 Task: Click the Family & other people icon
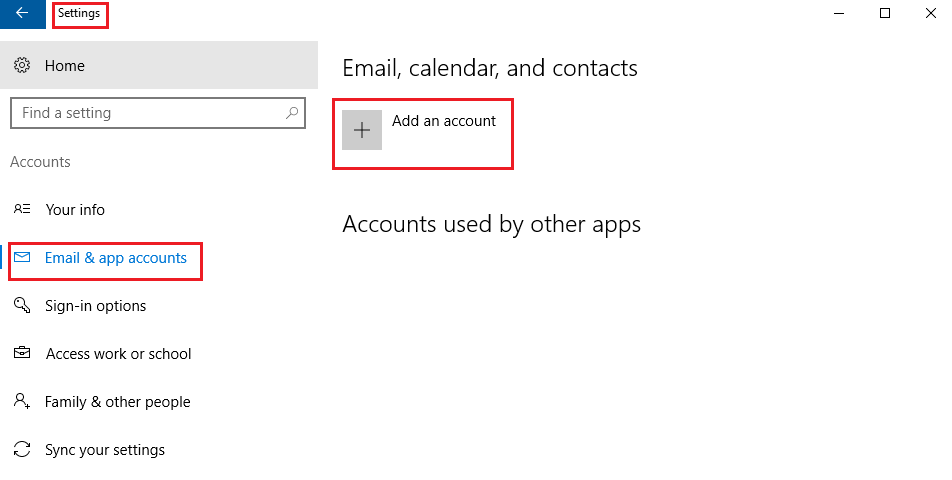22,402
